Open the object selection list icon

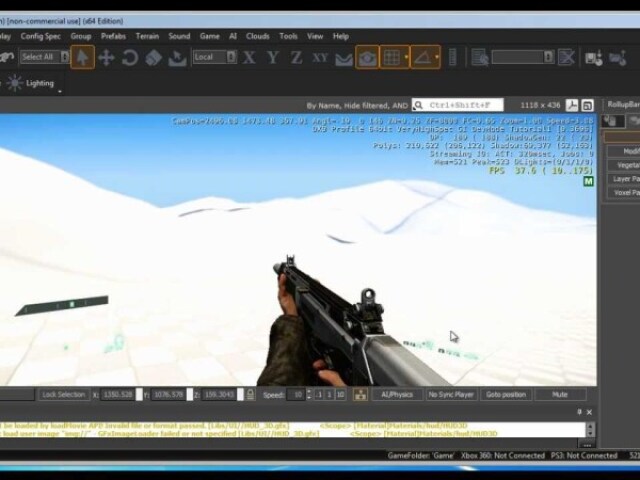pyautogui.click(x=480, y=58)
